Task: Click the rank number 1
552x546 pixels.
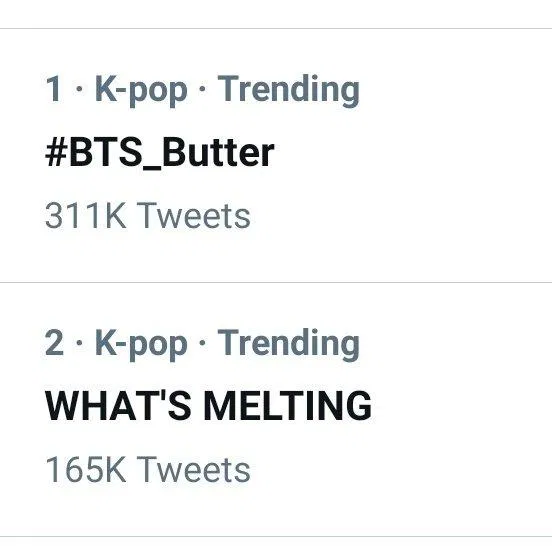Action: click(x=54, y=88)
